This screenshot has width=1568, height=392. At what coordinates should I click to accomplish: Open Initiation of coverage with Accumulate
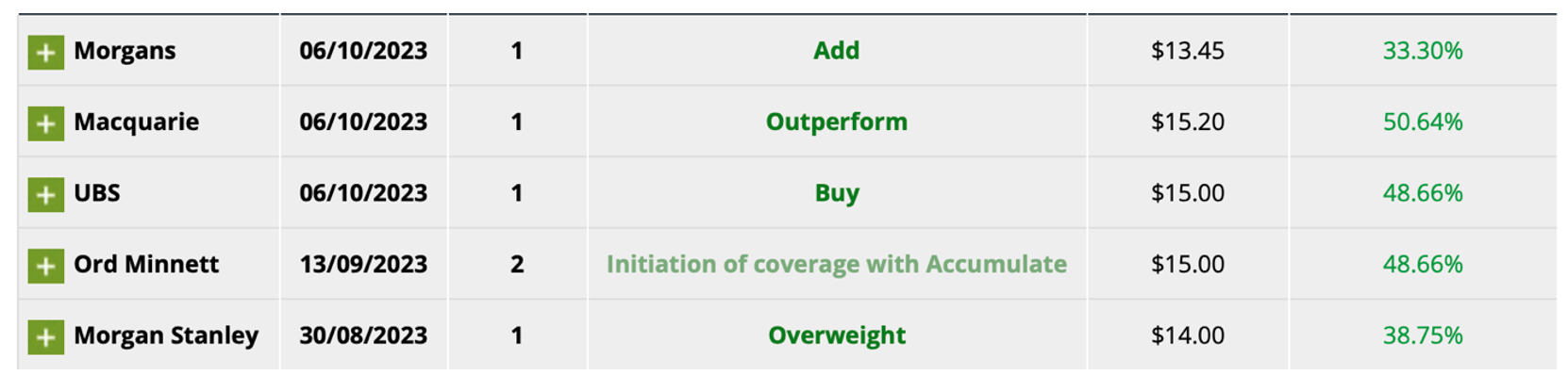(x=836, y=265)
